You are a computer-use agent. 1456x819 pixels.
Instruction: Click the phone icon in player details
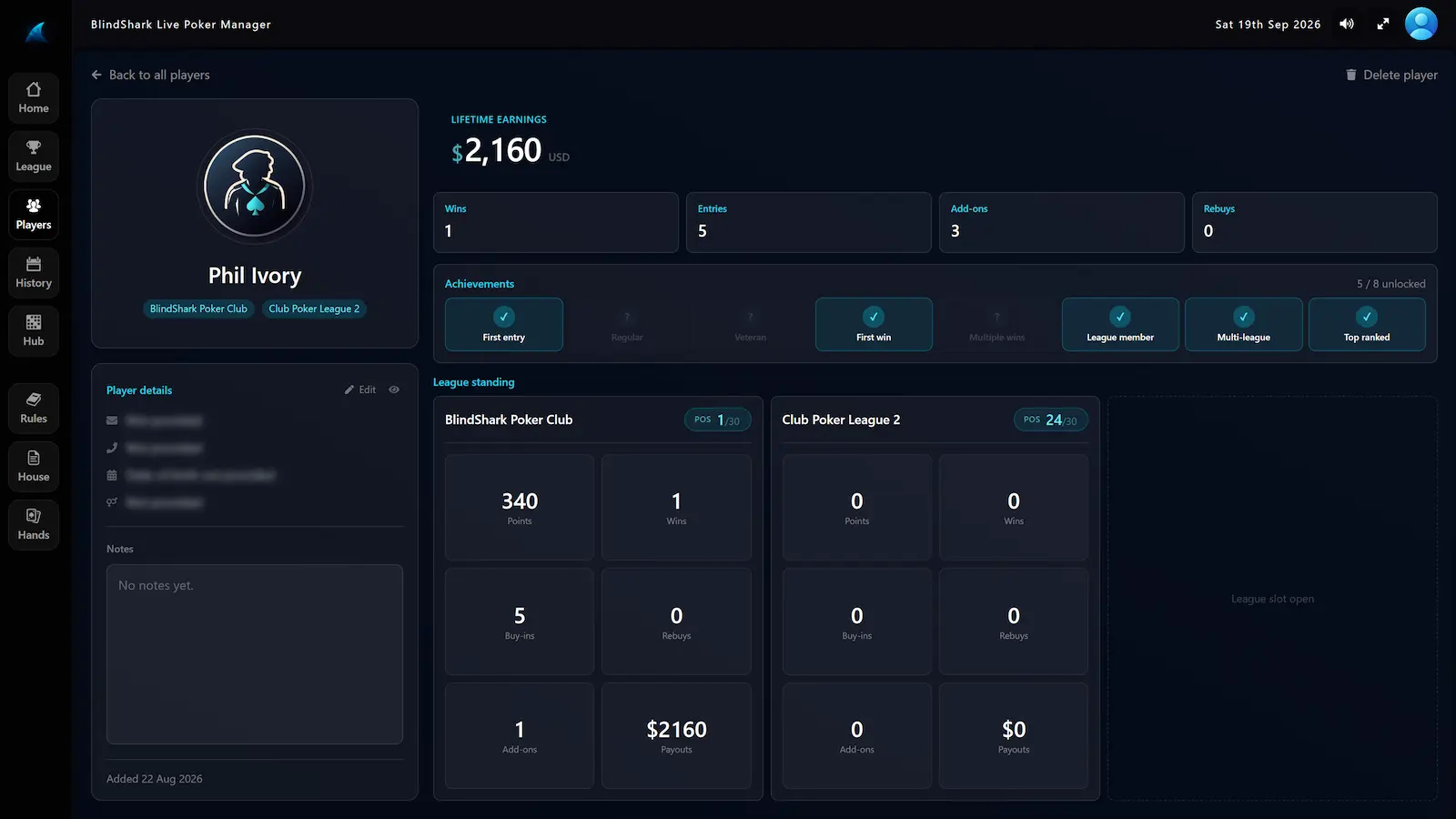point(112,448)
